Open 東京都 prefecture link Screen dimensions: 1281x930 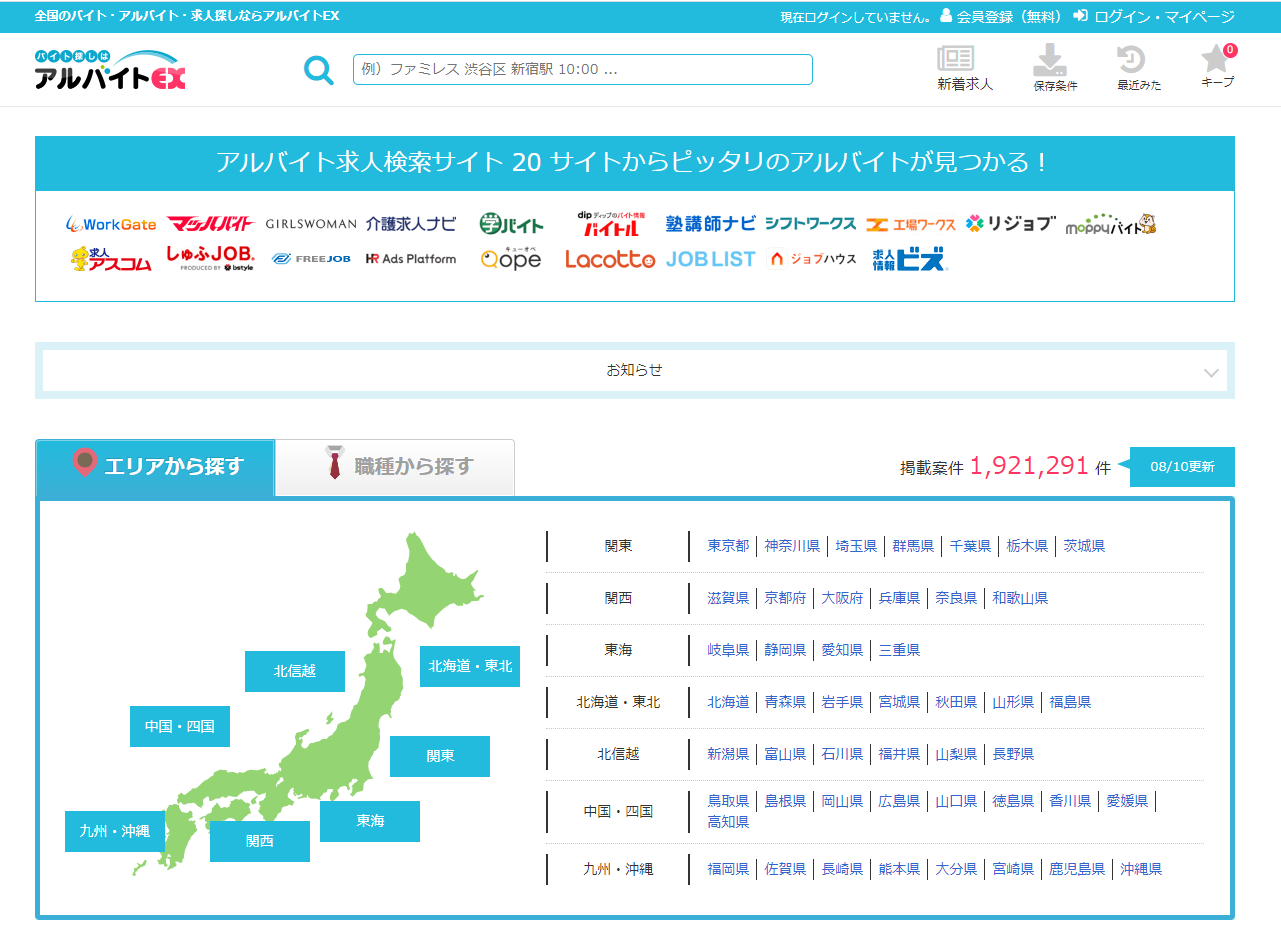point(728,546)
